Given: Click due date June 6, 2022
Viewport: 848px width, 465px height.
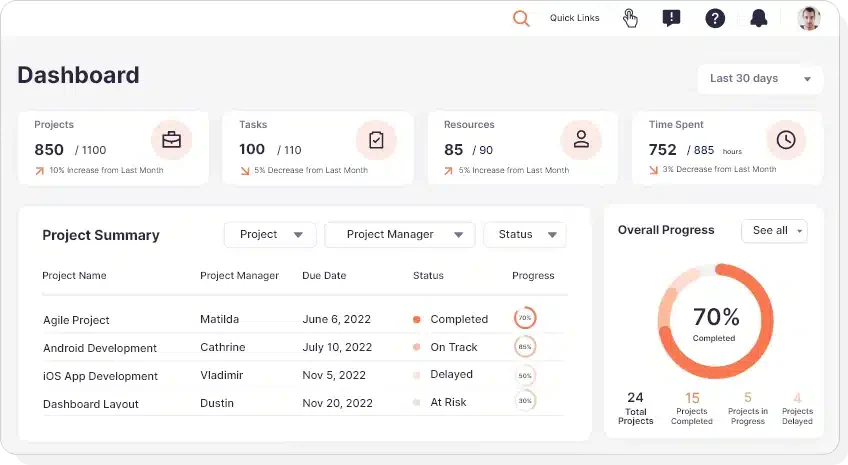Looking at the screenshot, I should click(336, 319).
